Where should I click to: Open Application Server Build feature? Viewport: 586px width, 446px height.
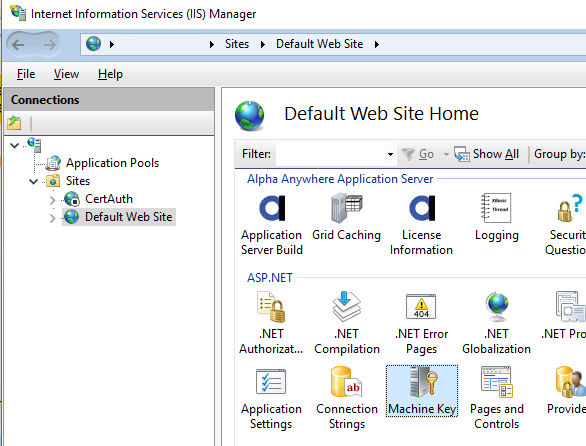point(272,224)
